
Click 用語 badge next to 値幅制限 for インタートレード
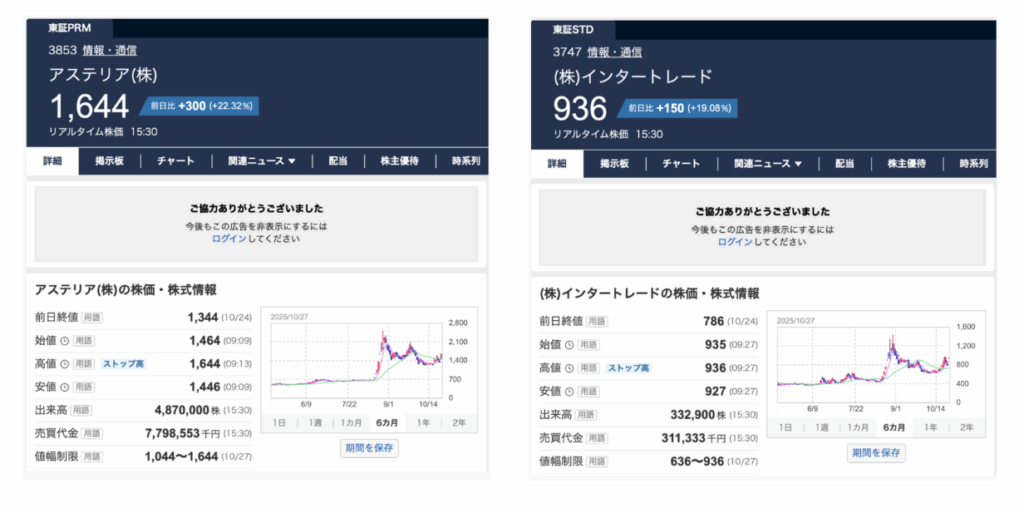click(x=596, y=461)
